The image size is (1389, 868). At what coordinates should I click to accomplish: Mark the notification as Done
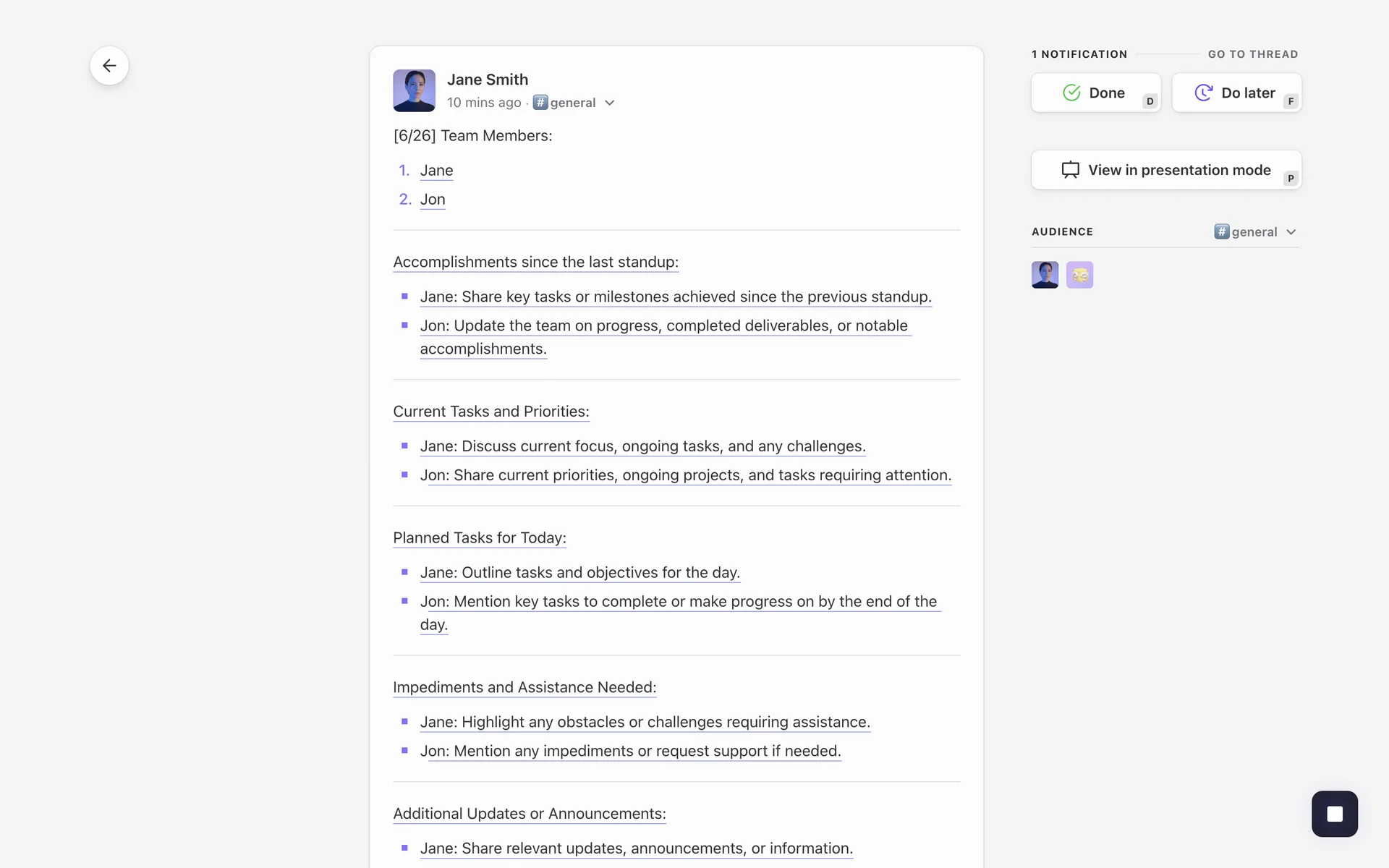tap(1095, 93)
